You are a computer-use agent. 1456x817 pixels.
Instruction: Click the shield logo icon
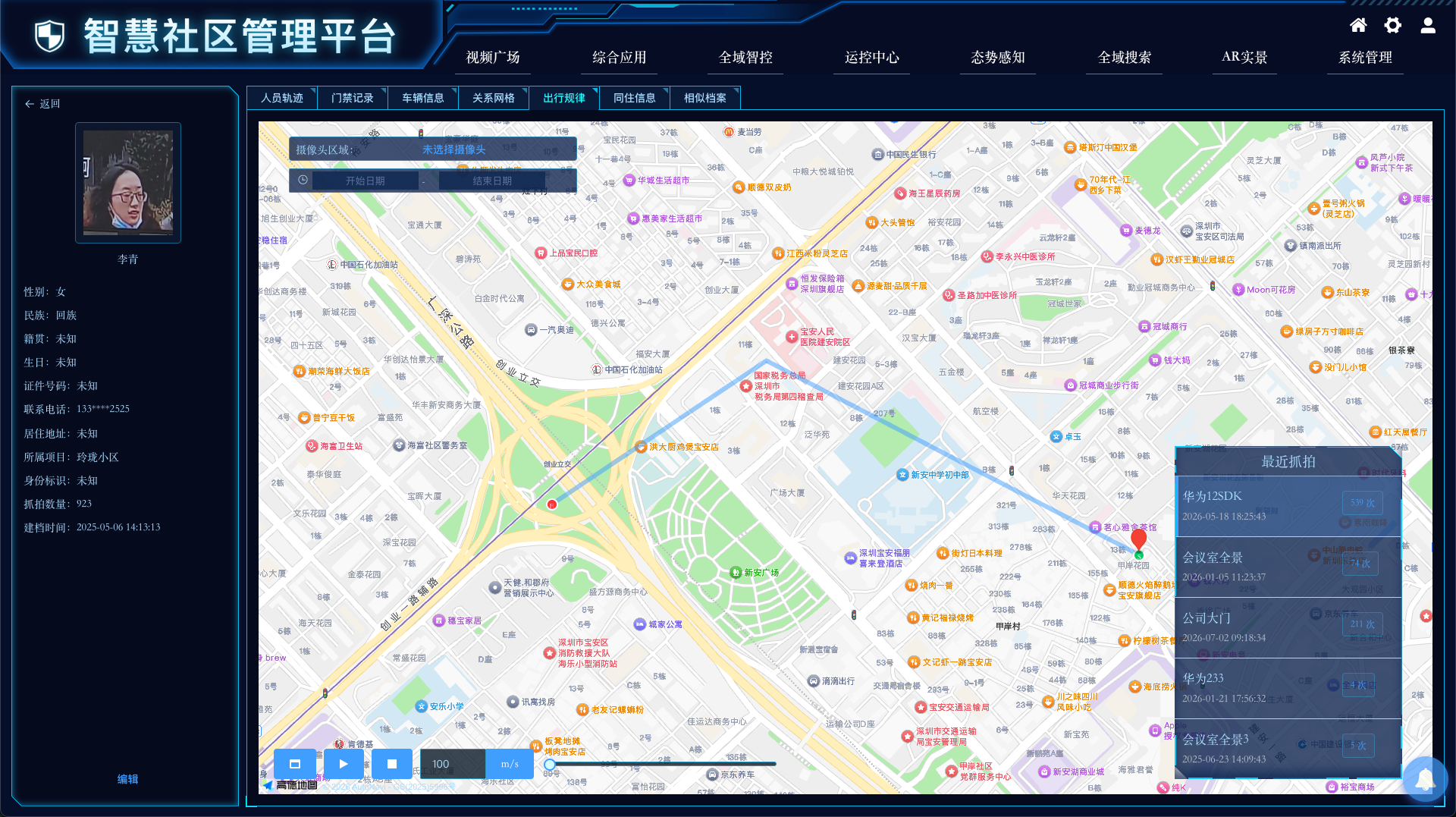(x=50, y=36)
